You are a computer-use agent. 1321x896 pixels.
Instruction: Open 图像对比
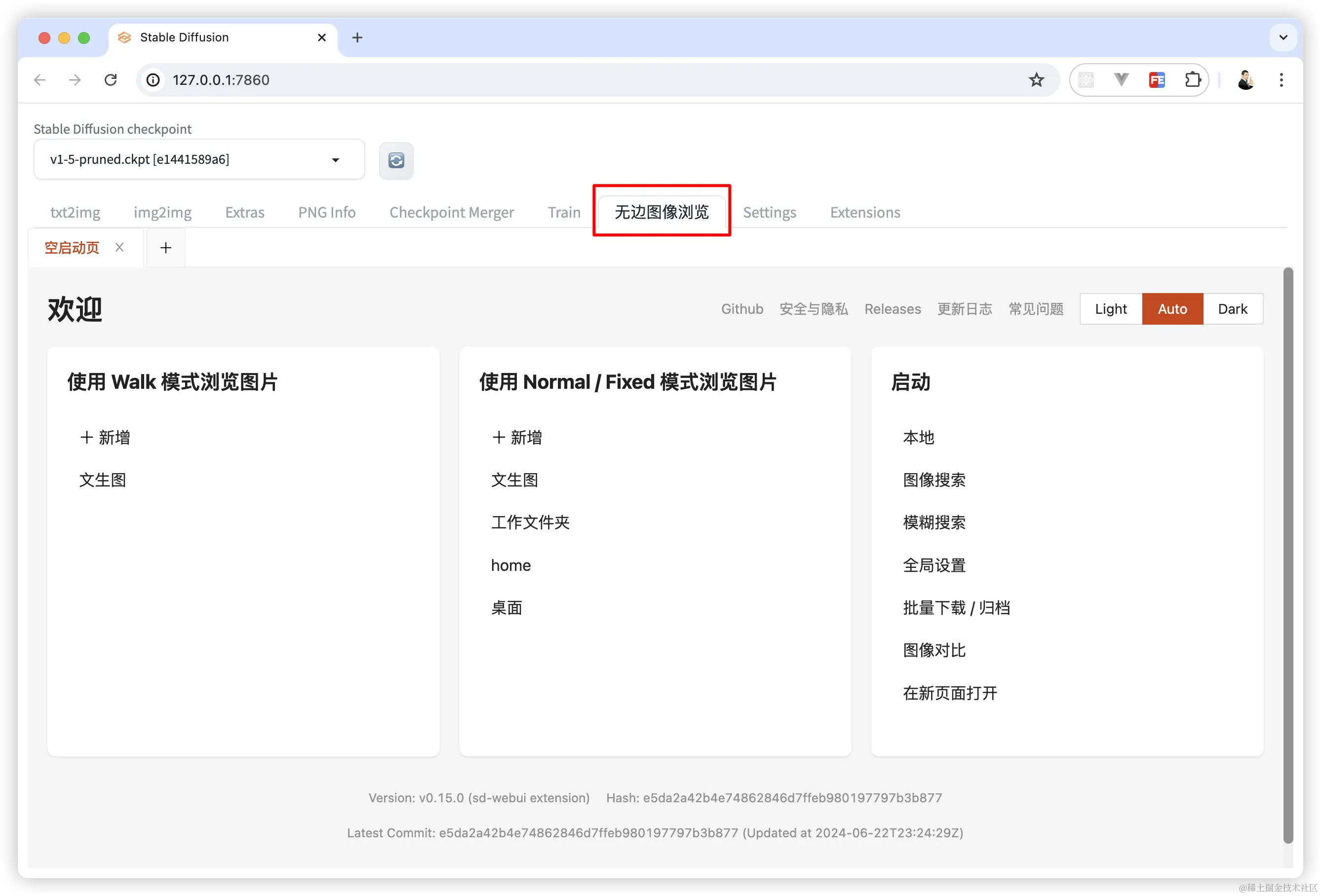pyautogui.click(x=934, y=651)
